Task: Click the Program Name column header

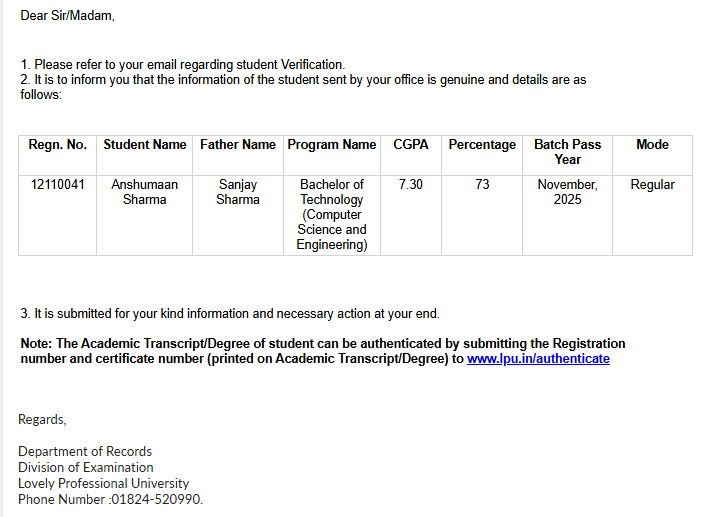Action: (x=332, y=145)
